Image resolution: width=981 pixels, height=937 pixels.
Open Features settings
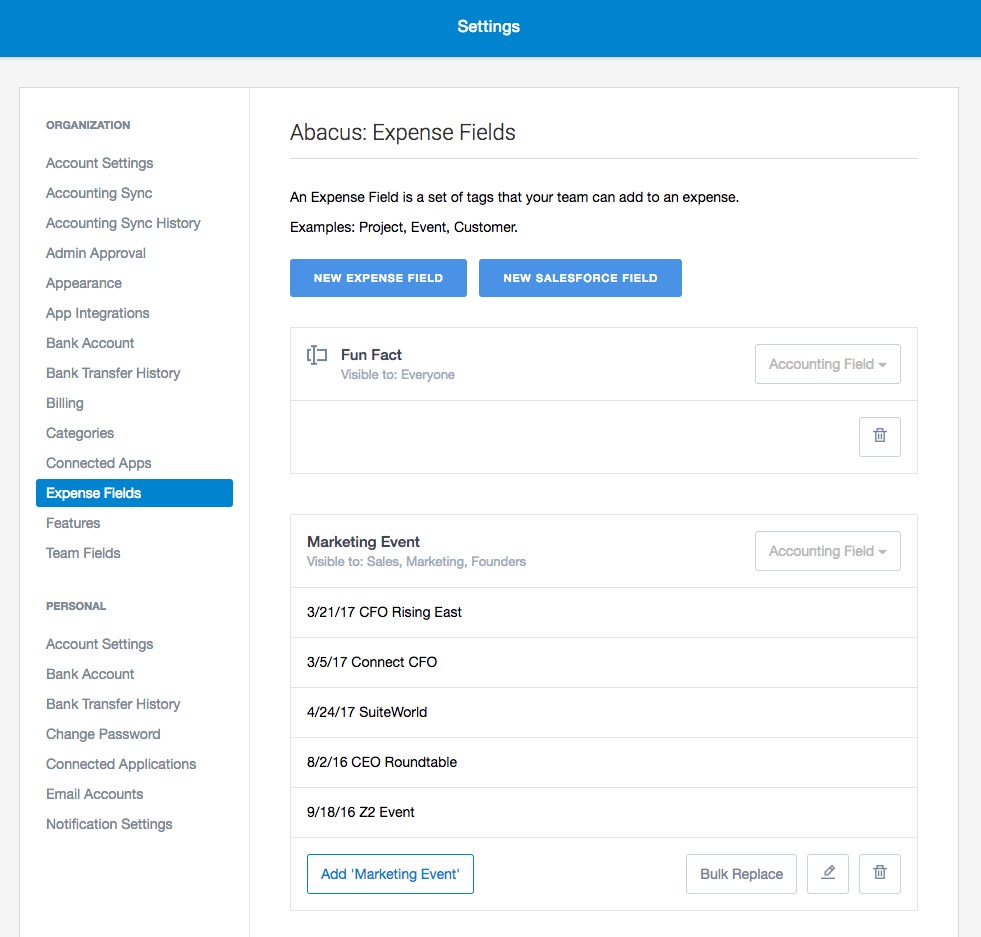pos(73,523)
